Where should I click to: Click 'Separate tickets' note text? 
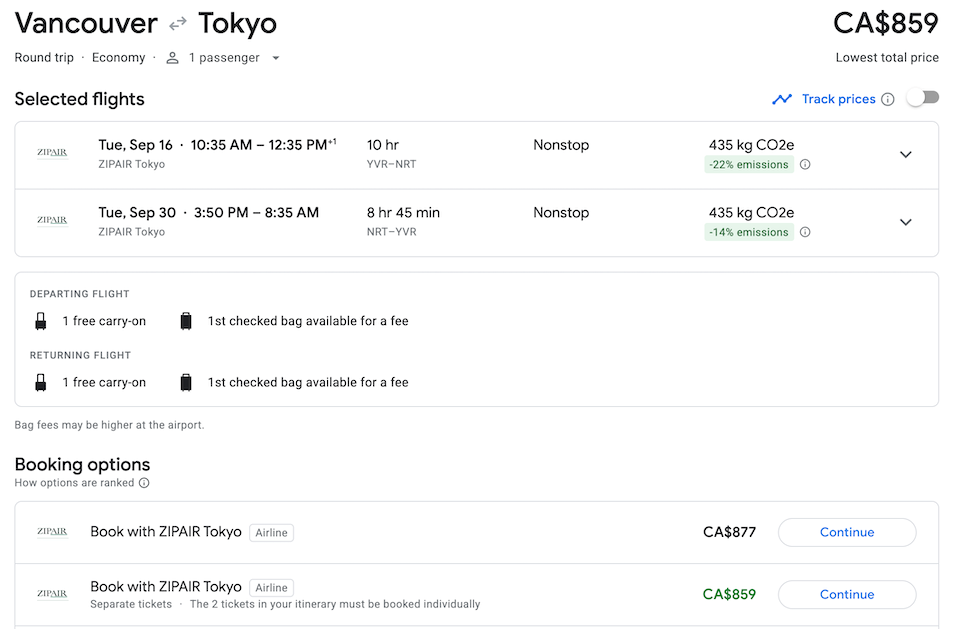pyautogui.click(x=131, y=605)
